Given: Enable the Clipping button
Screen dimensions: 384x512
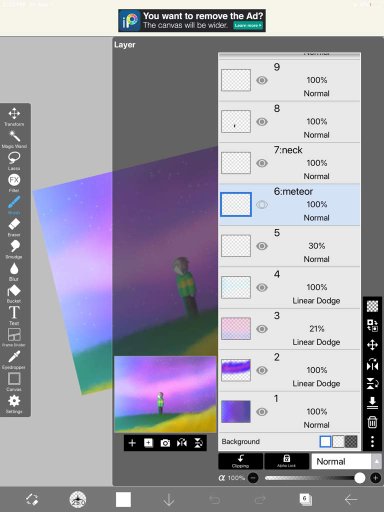Looking at the screenshot, I should click(240, 461).
